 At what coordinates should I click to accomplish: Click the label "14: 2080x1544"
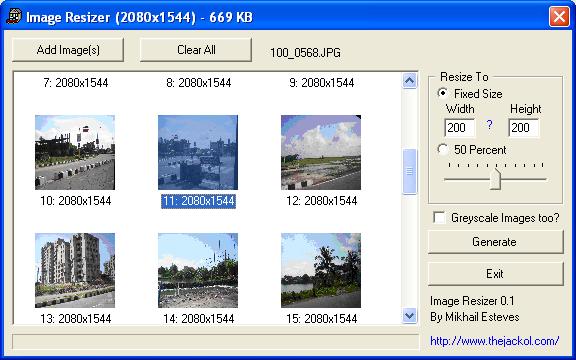click(198, 318)
